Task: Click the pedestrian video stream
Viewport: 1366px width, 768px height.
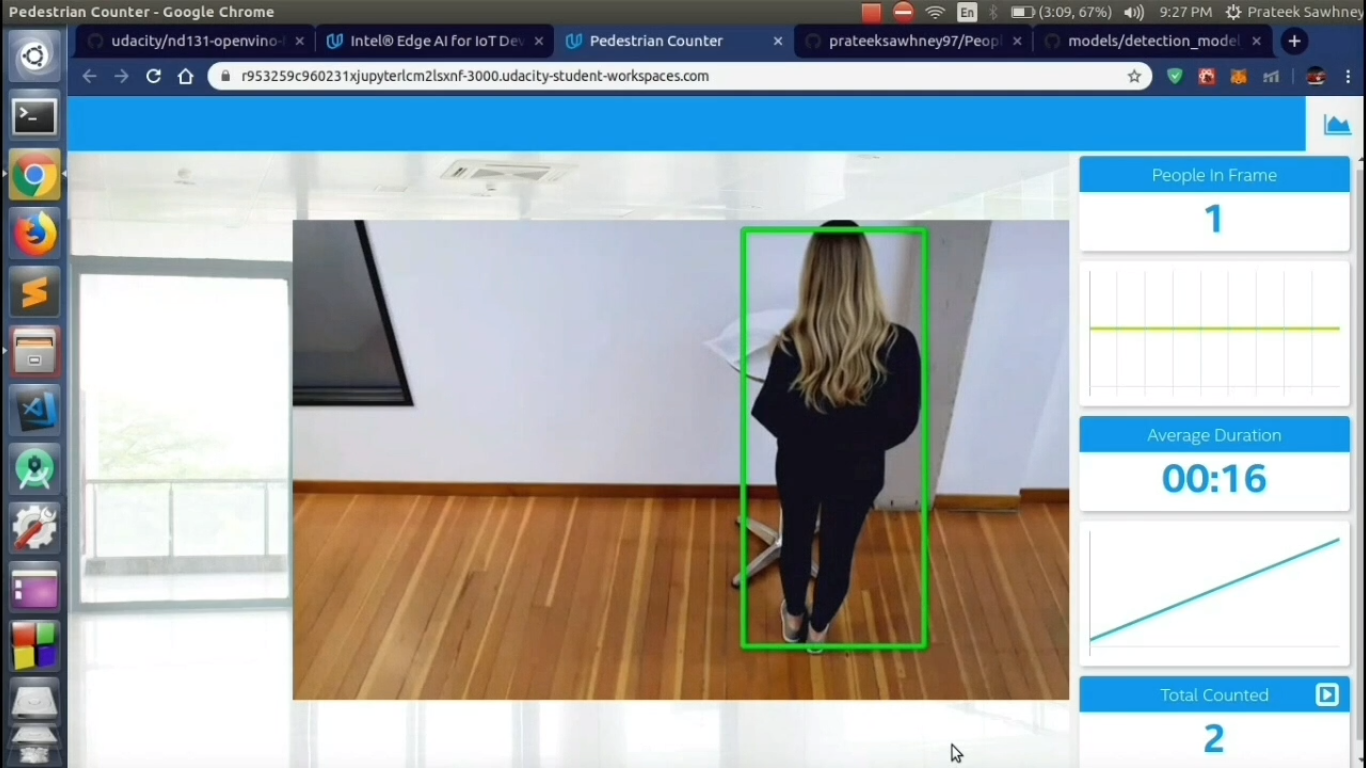Action: (x=680, y=460)
